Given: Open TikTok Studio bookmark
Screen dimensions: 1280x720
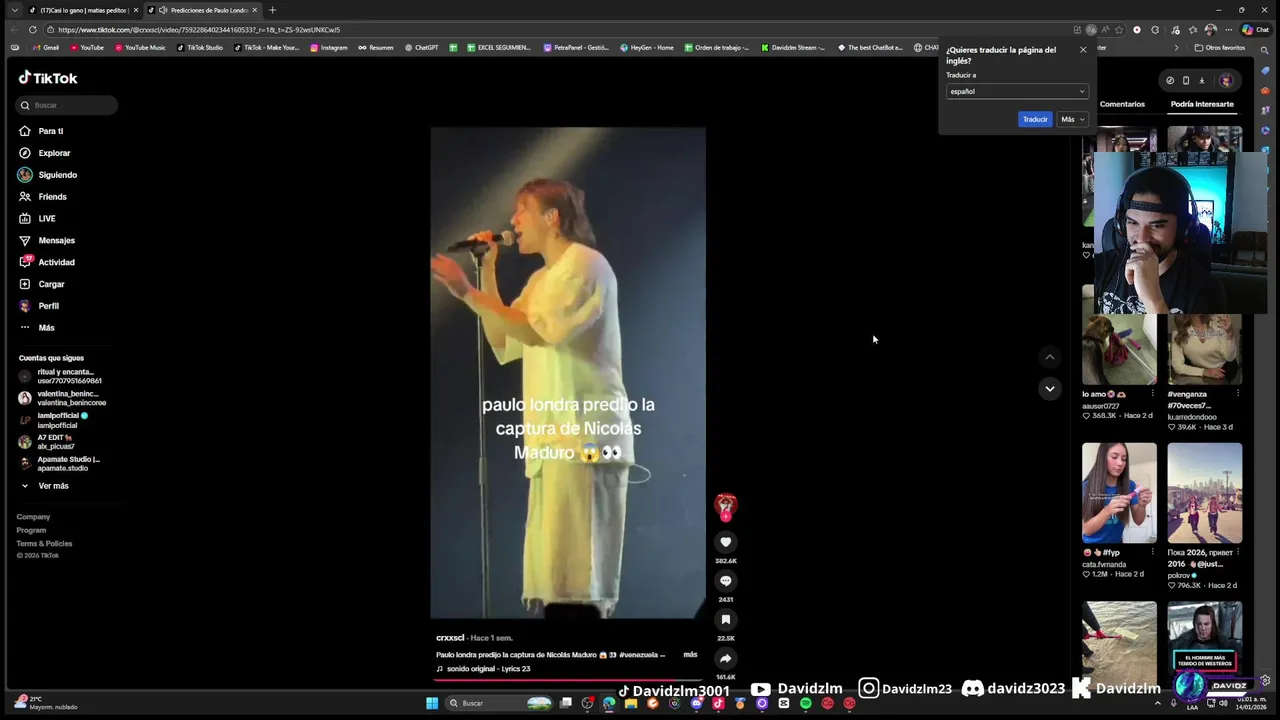Looking at the screenshot, I should click(200, 48).
